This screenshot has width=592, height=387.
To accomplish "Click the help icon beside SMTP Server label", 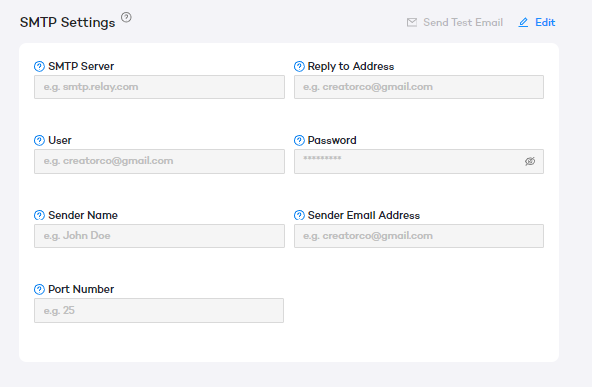I will click(x=39, y=66).
